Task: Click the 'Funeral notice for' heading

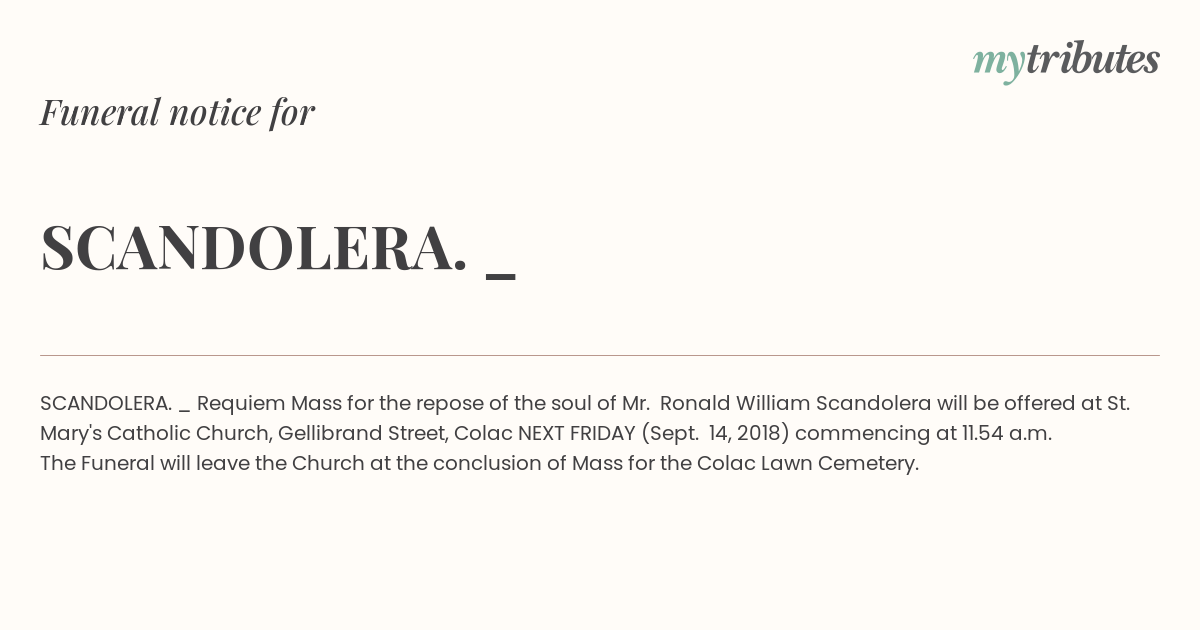Action: [x=177, y=112]
